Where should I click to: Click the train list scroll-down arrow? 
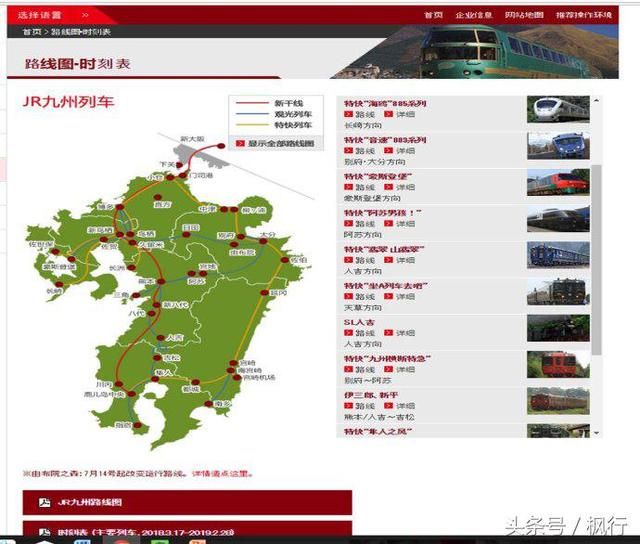click(x=596, y=433)
